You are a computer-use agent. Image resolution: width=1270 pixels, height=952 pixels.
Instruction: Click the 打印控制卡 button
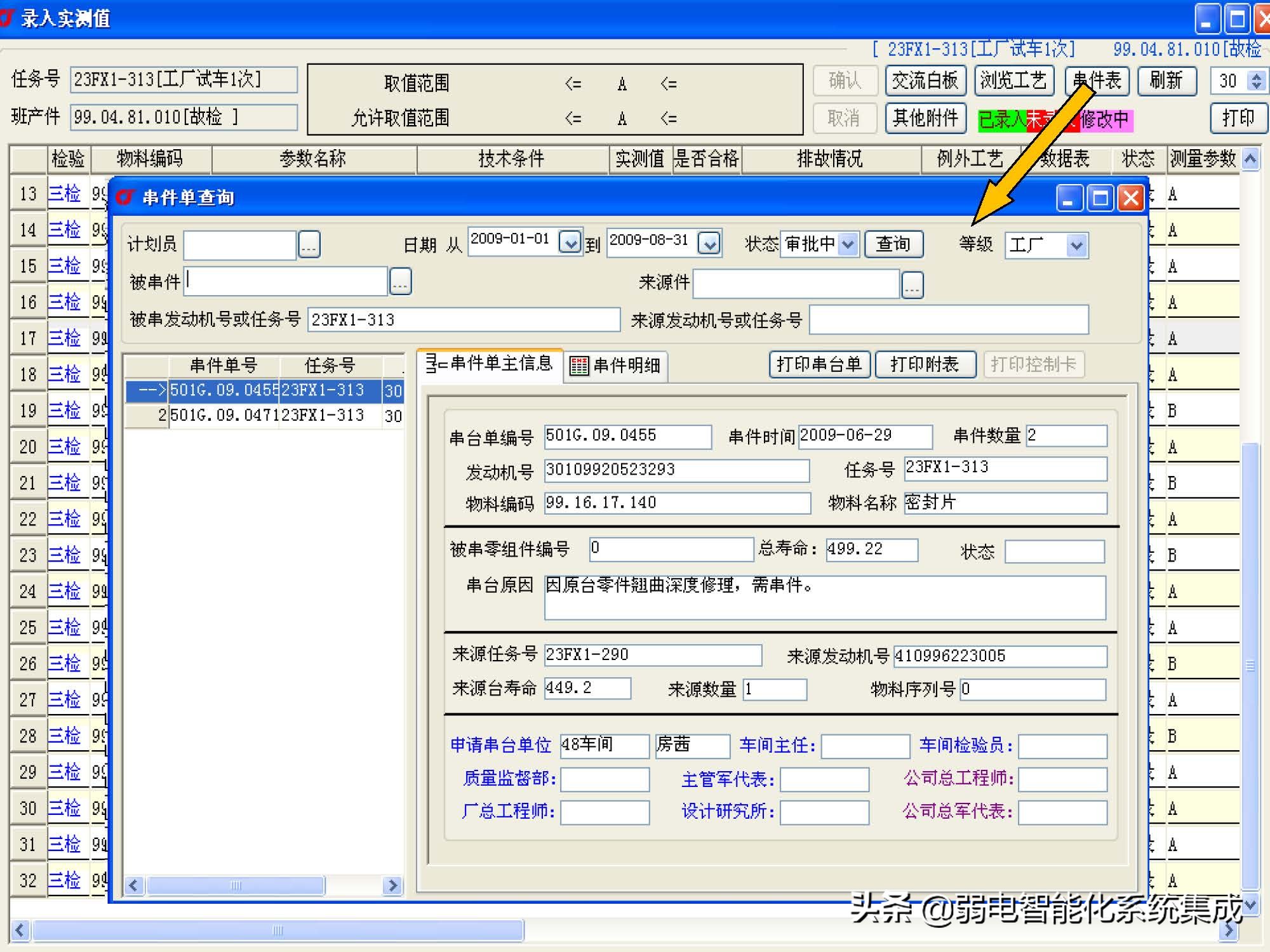1034,364
